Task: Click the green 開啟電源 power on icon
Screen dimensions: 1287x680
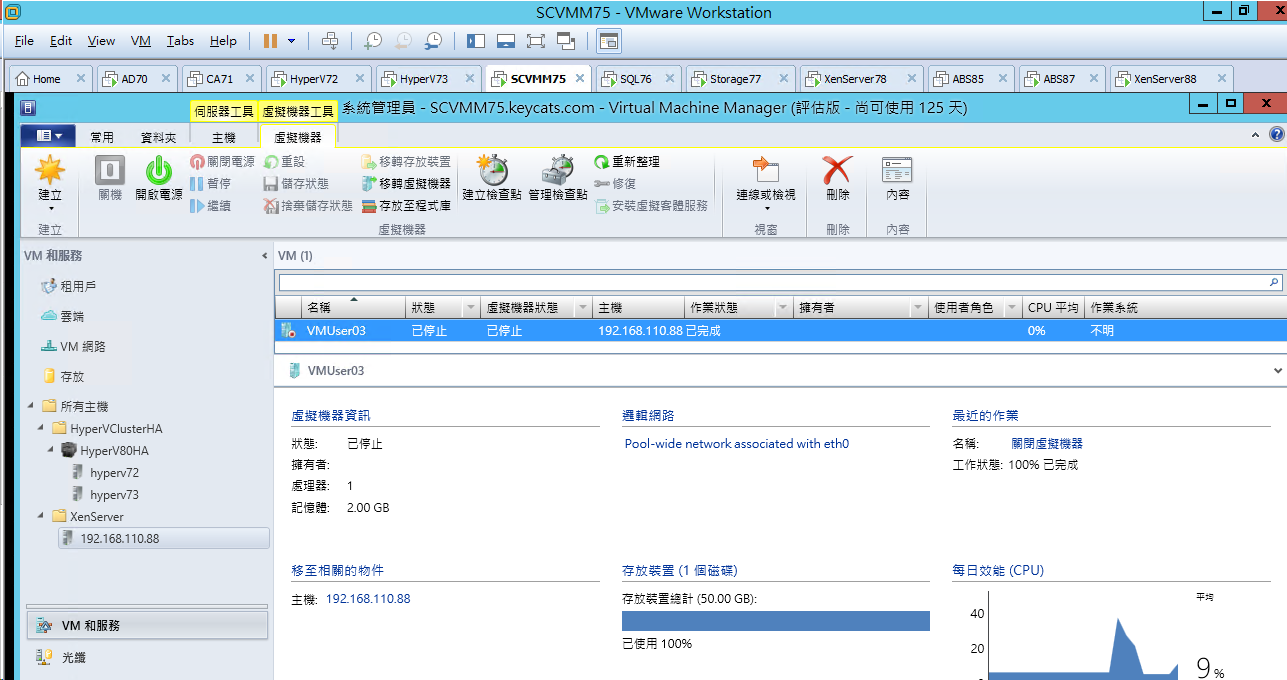Action: click(159, 170)
